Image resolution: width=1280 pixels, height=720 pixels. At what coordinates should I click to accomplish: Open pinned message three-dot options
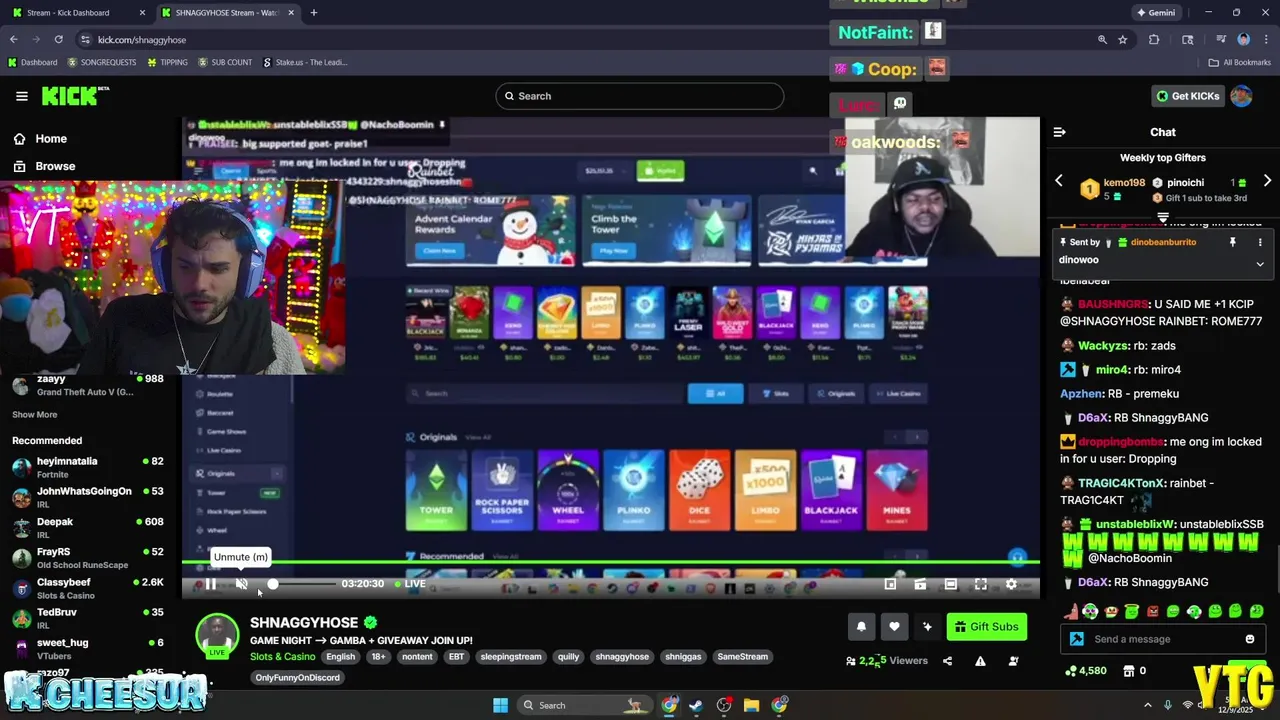1260,242
